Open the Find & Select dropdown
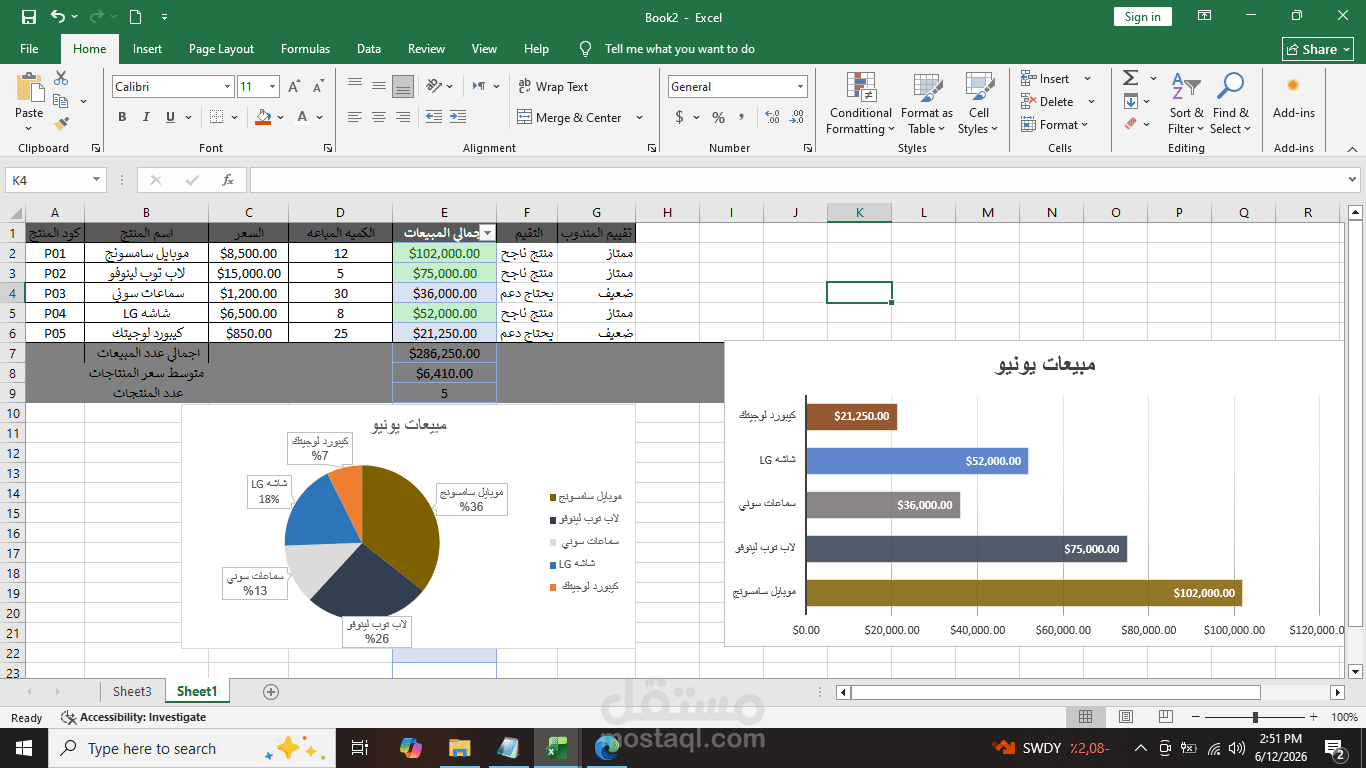The image size is (1366, 768). (x=1229, y=103)
